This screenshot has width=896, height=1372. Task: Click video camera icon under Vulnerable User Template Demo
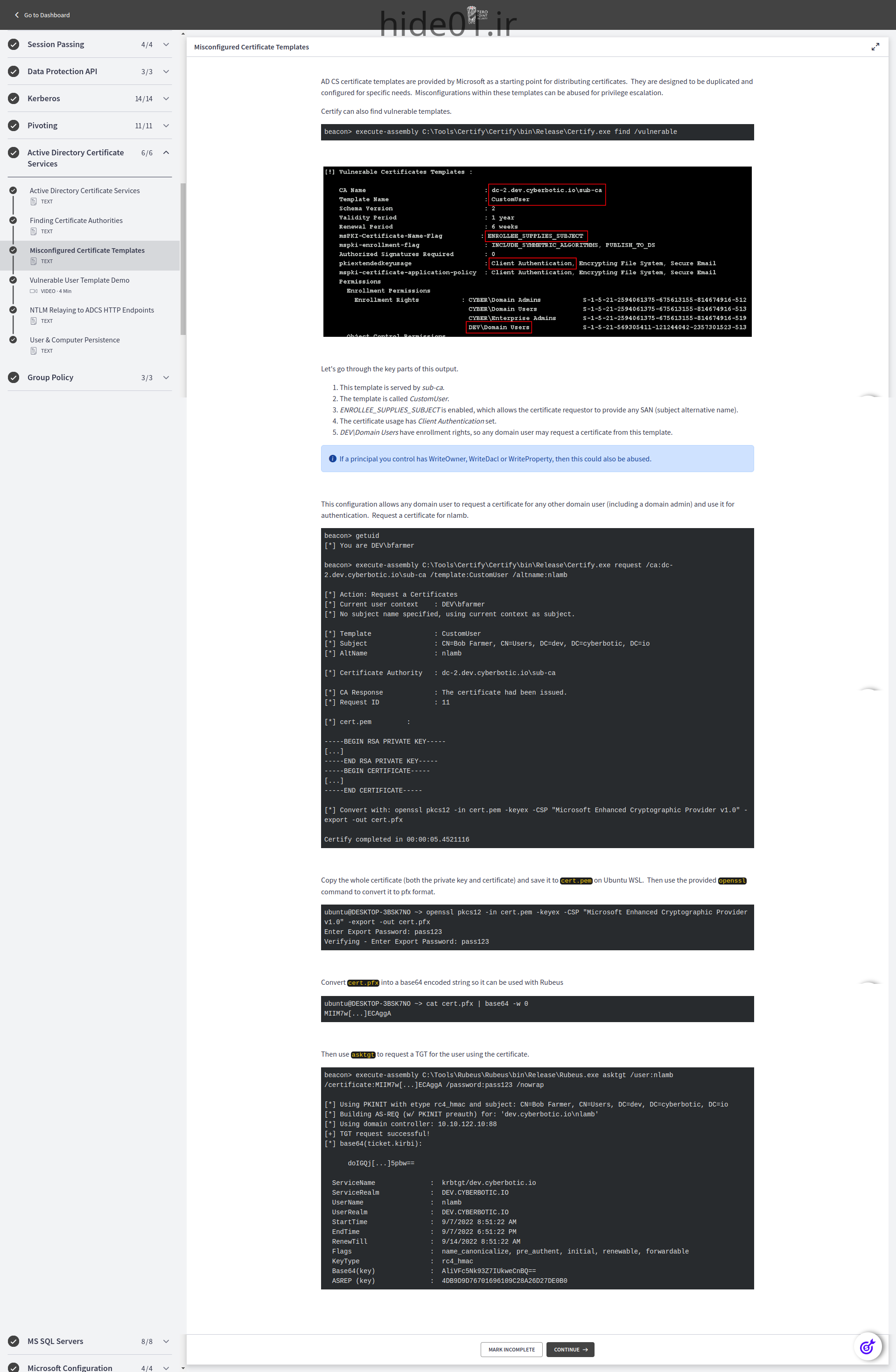point(34,291)
